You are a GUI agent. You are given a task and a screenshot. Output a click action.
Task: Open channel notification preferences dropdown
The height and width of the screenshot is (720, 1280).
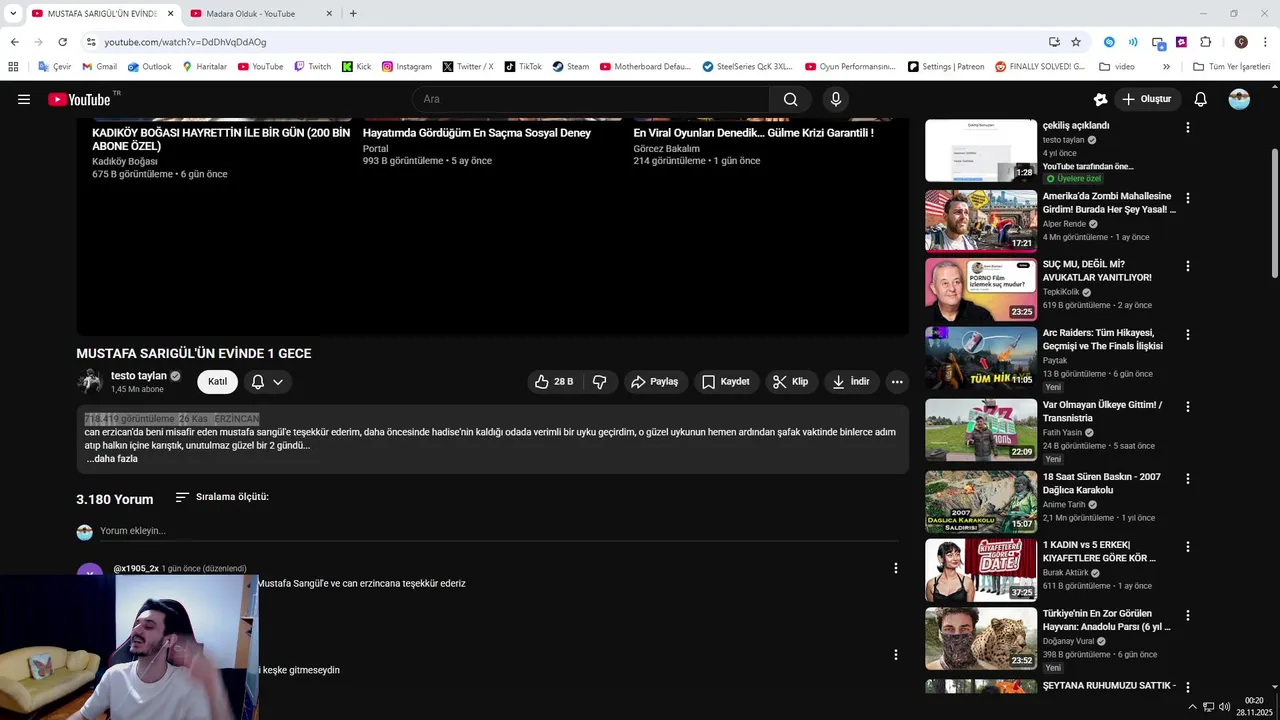coord(267,381)
